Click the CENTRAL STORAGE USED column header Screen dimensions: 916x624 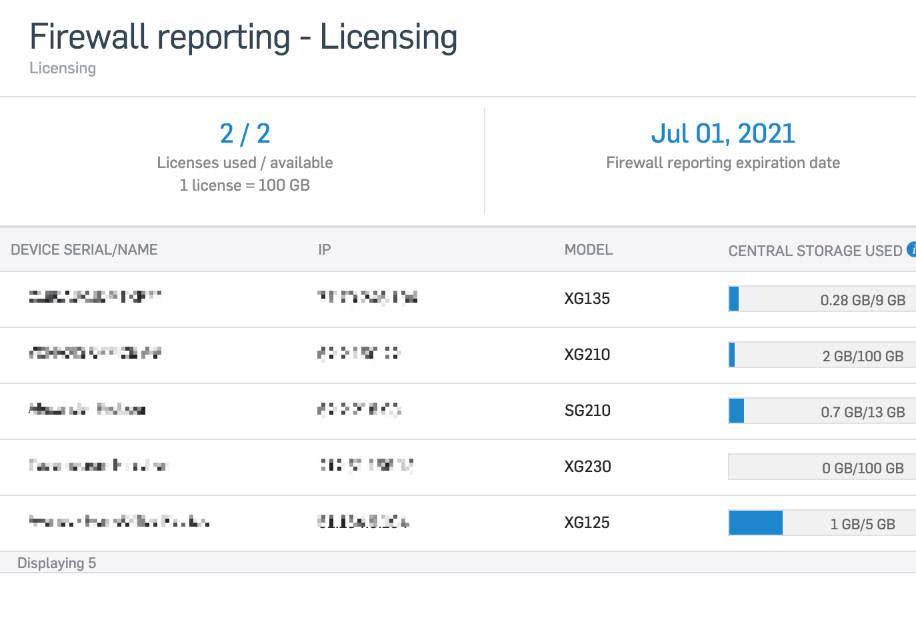(815, 251)
